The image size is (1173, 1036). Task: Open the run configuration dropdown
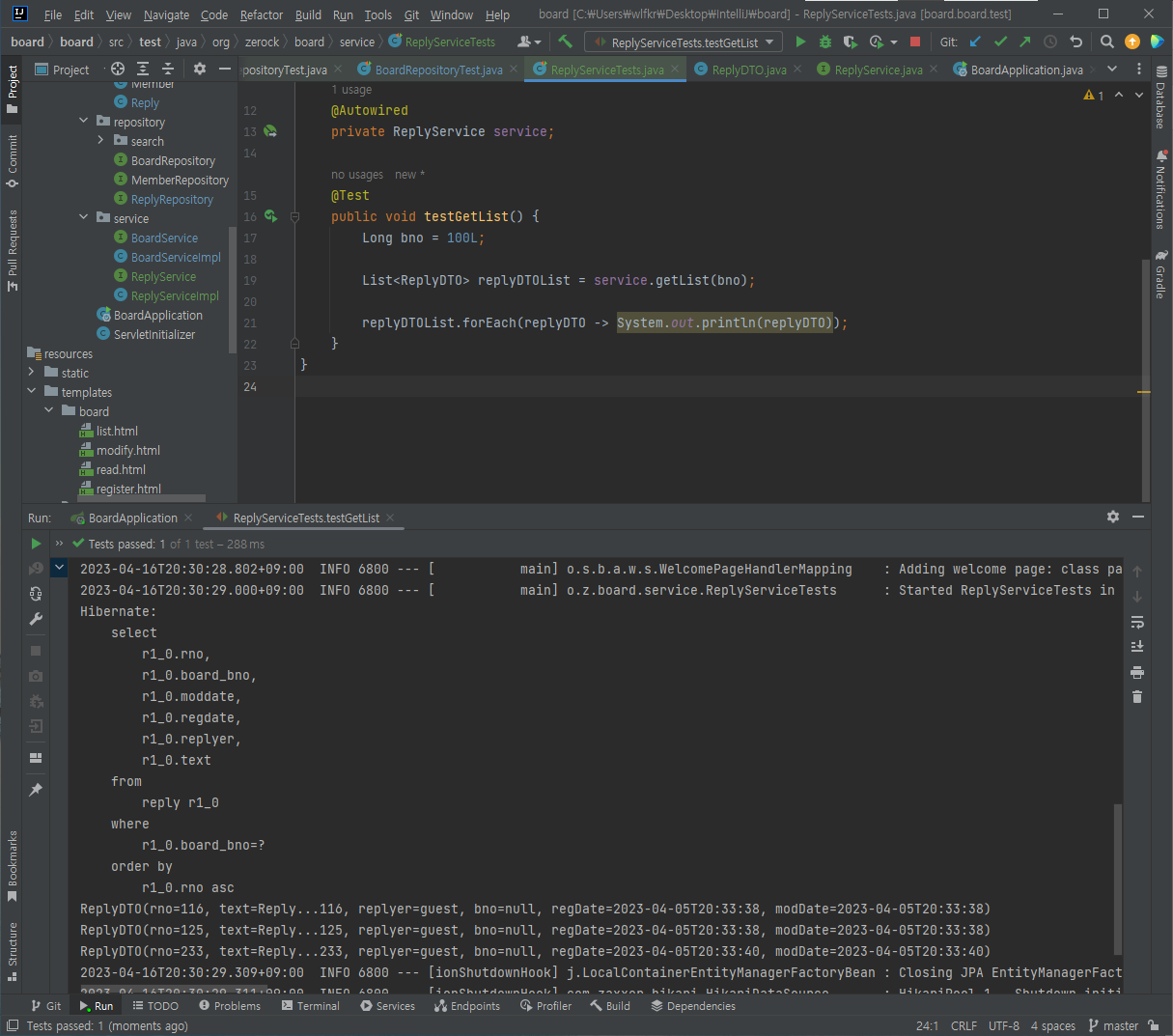point(684,42)
